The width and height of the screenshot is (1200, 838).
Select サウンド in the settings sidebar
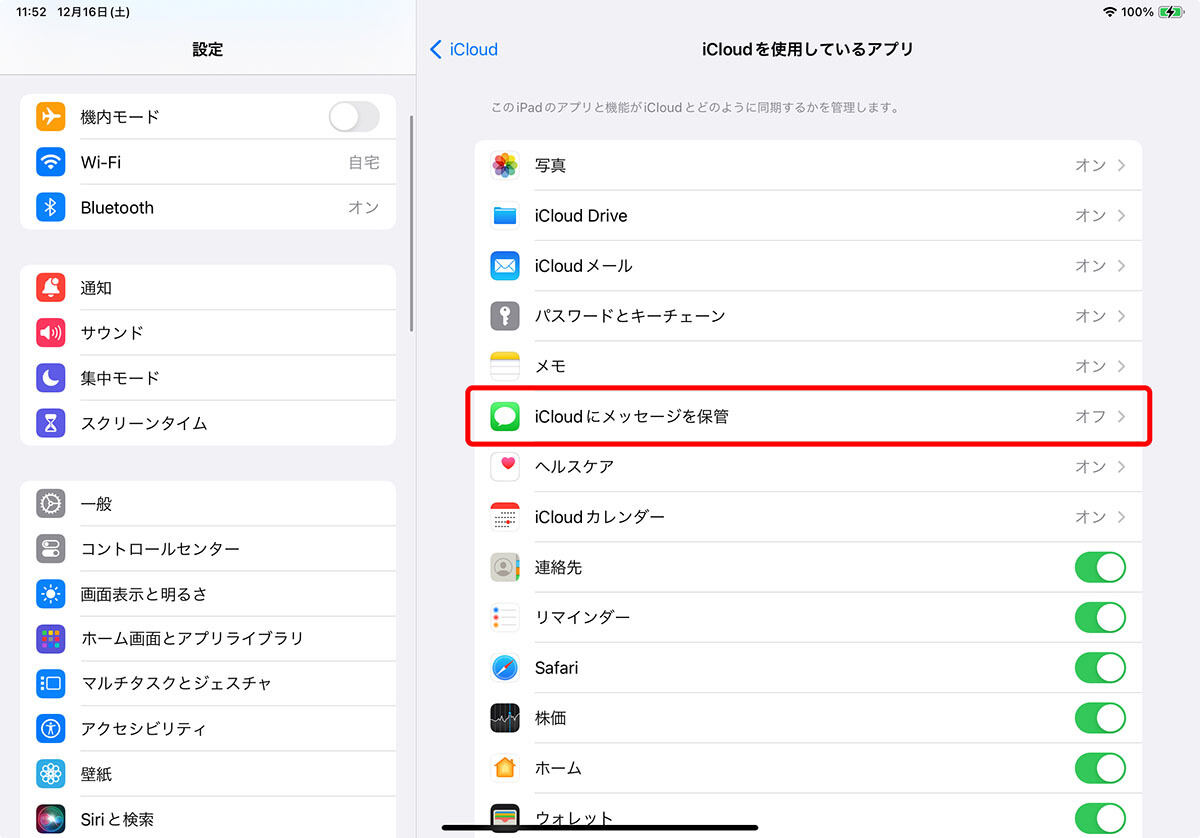[208, 333]
